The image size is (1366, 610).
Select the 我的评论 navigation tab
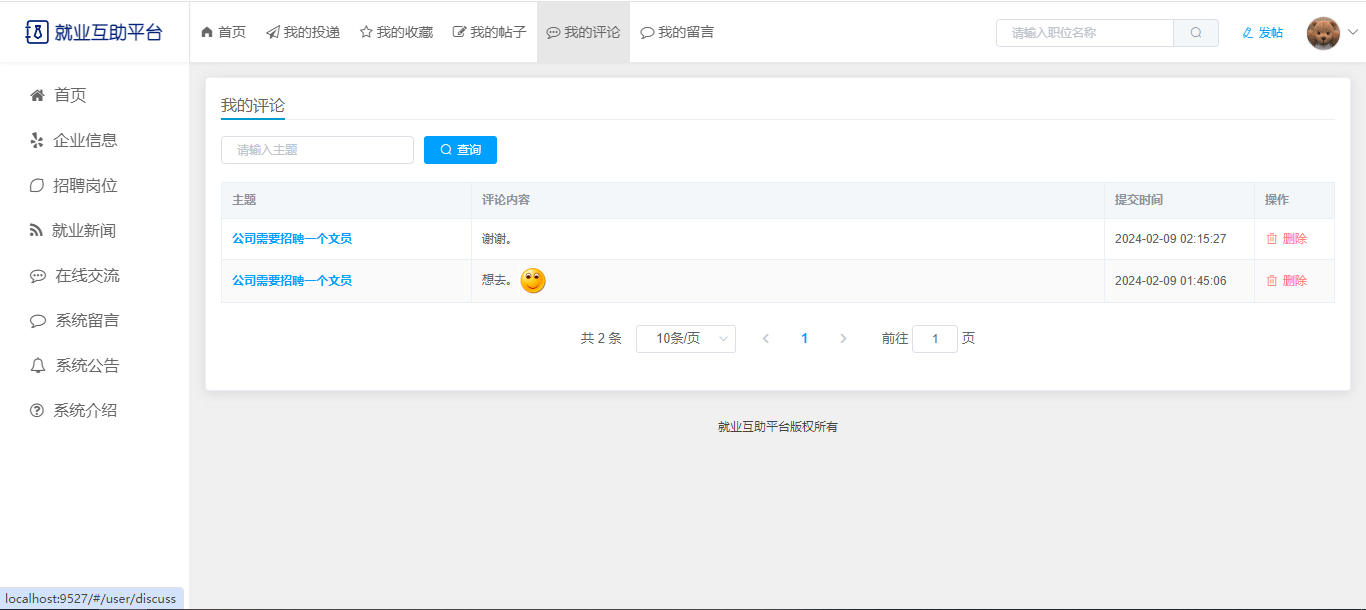(583, 32)
